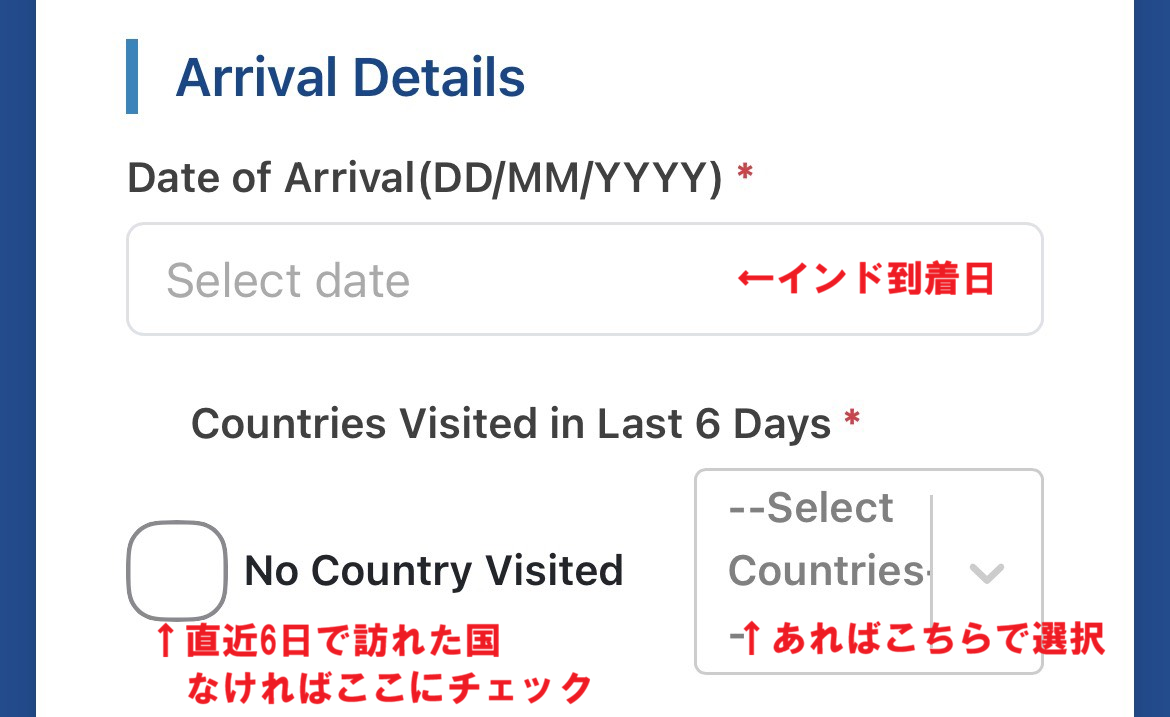
Task: Click the "Select date" placeholder text
Action: click(288, 281)
